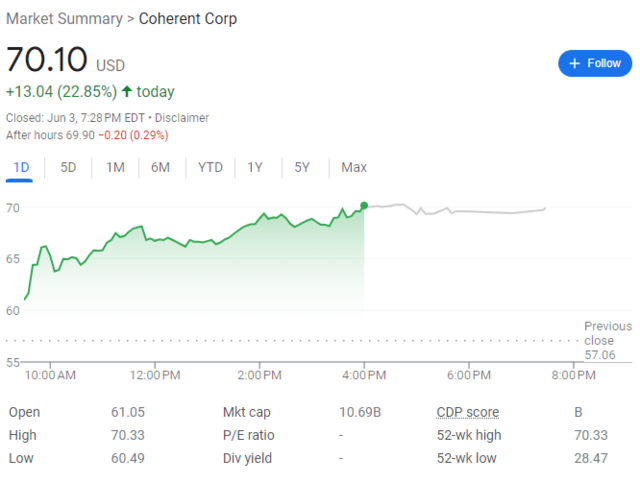Open the Disclaimer link
Image resolution: width=640 pixels, height=483 pixels.
coord(182,118)
